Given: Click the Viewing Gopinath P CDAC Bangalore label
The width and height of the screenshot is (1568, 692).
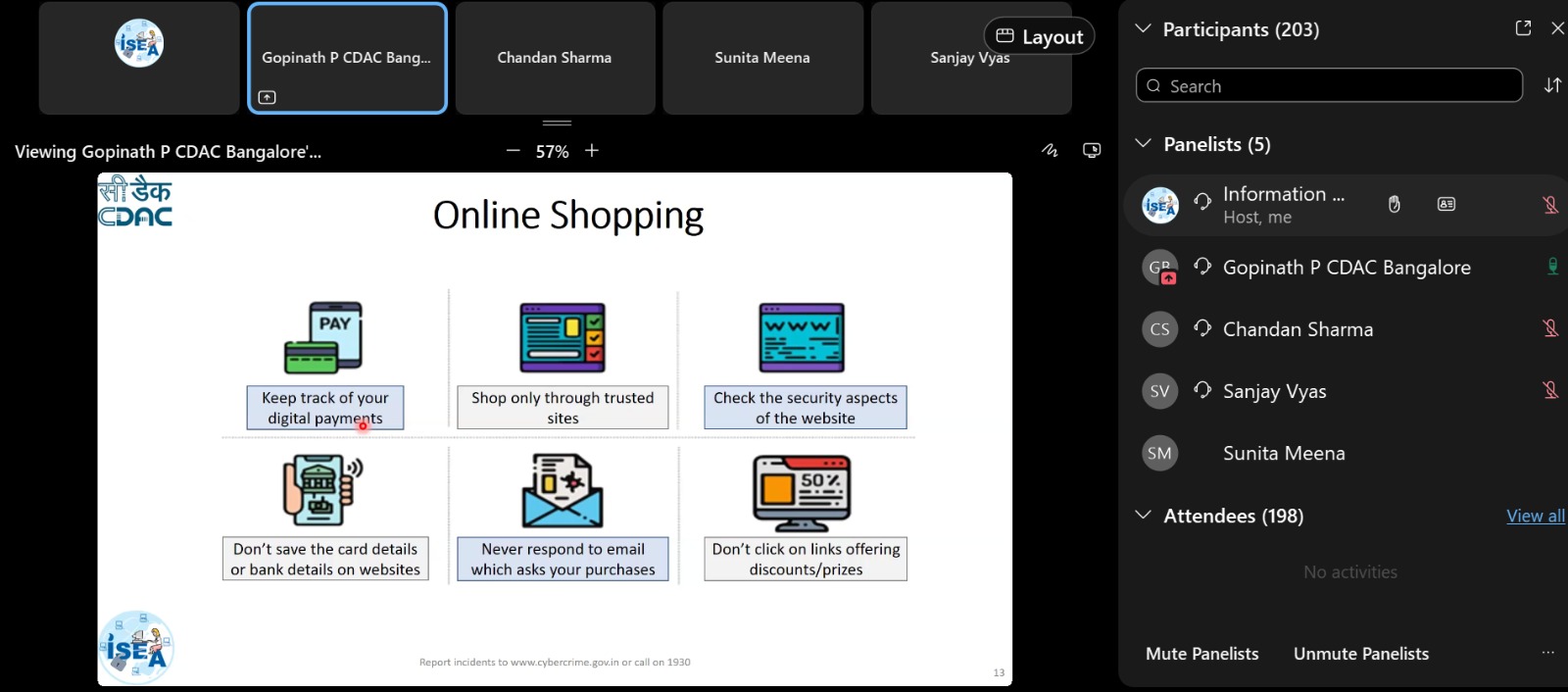Looking at the screenshot, I should coord(168,152).
